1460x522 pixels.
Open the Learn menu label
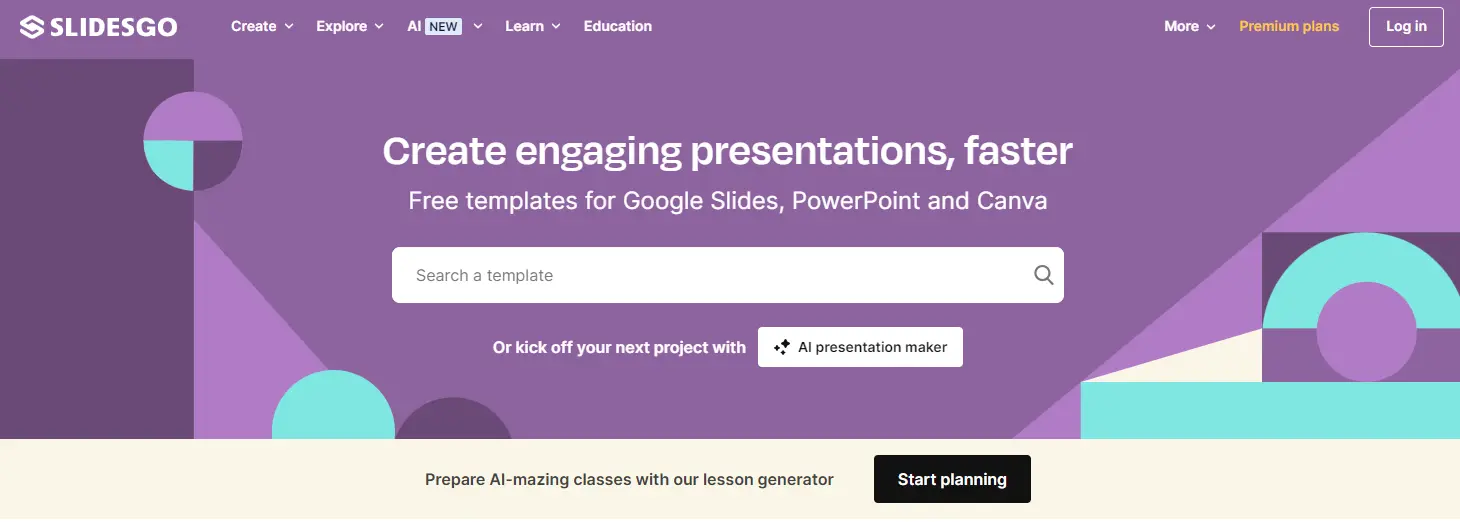point(524,26)
